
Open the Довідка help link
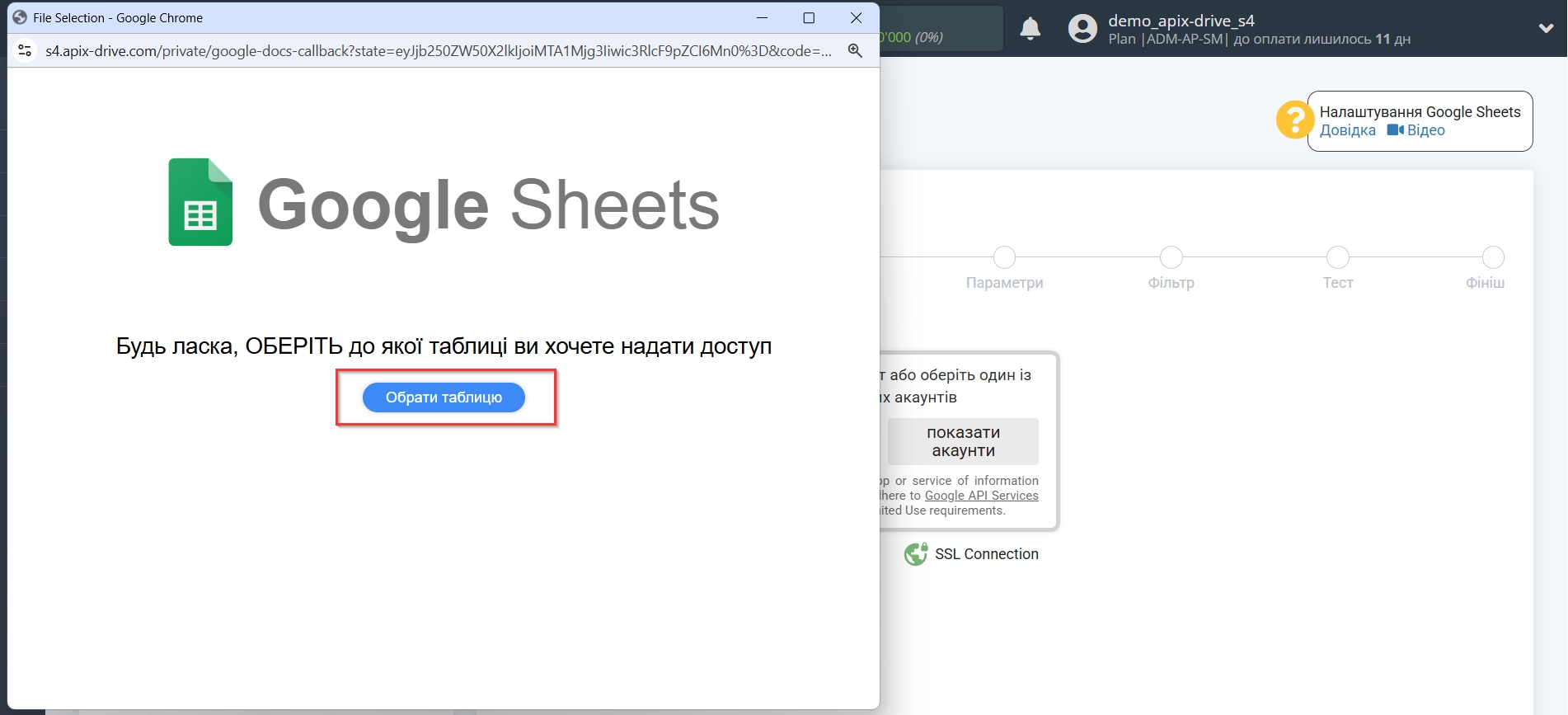pyautogui.click(x=1348, y=130)
